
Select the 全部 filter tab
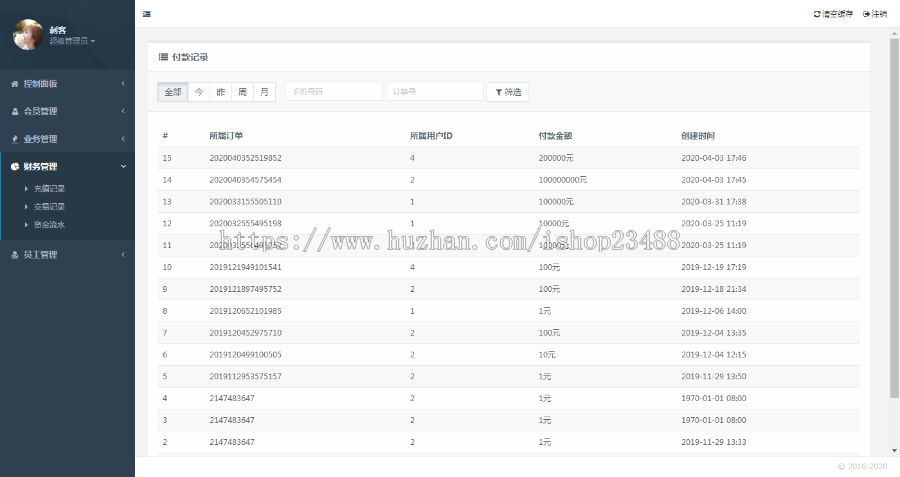click(173, 92)
